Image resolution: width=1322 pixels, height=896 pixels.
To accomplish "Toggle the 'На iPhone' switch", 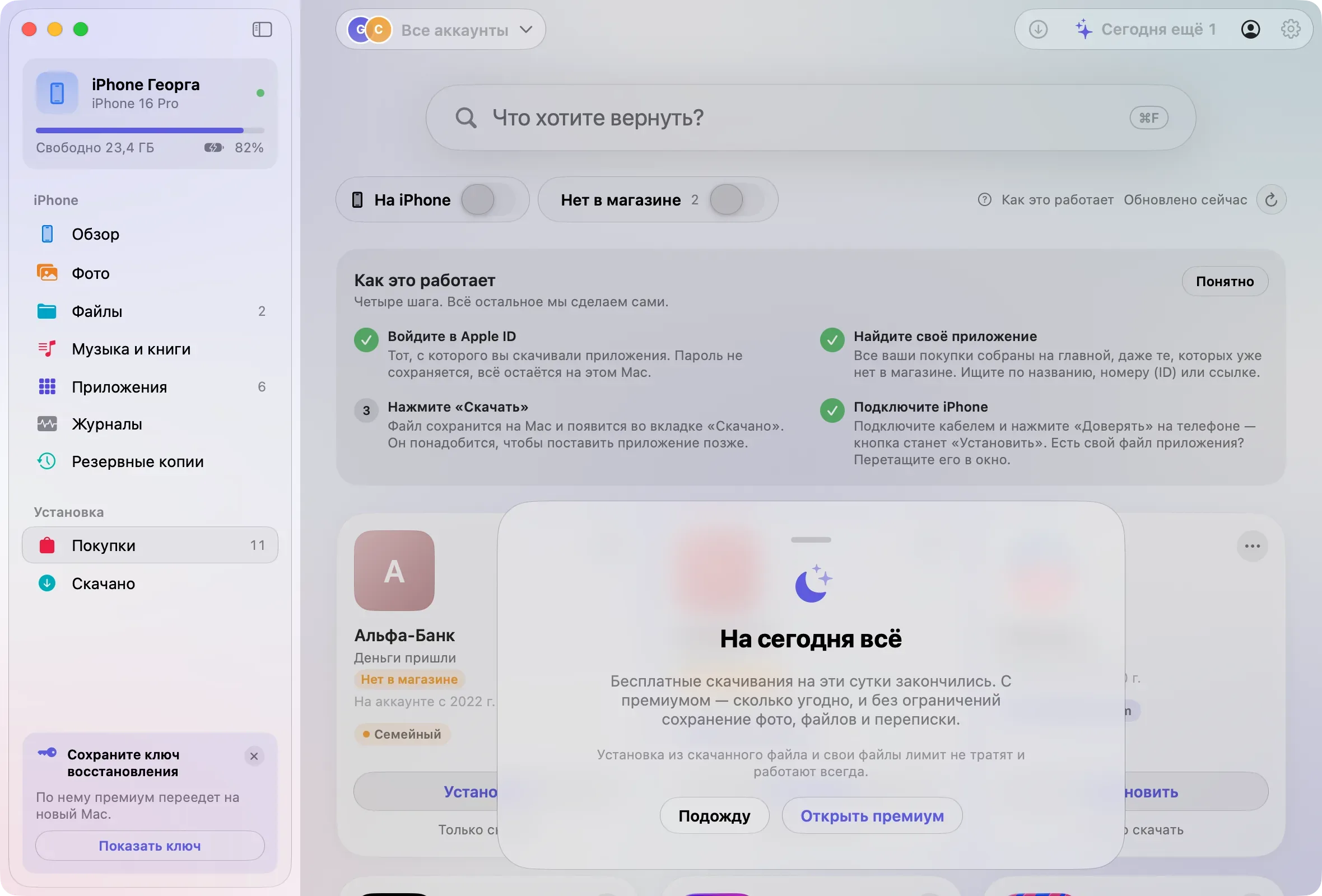I will pos(488,200).
